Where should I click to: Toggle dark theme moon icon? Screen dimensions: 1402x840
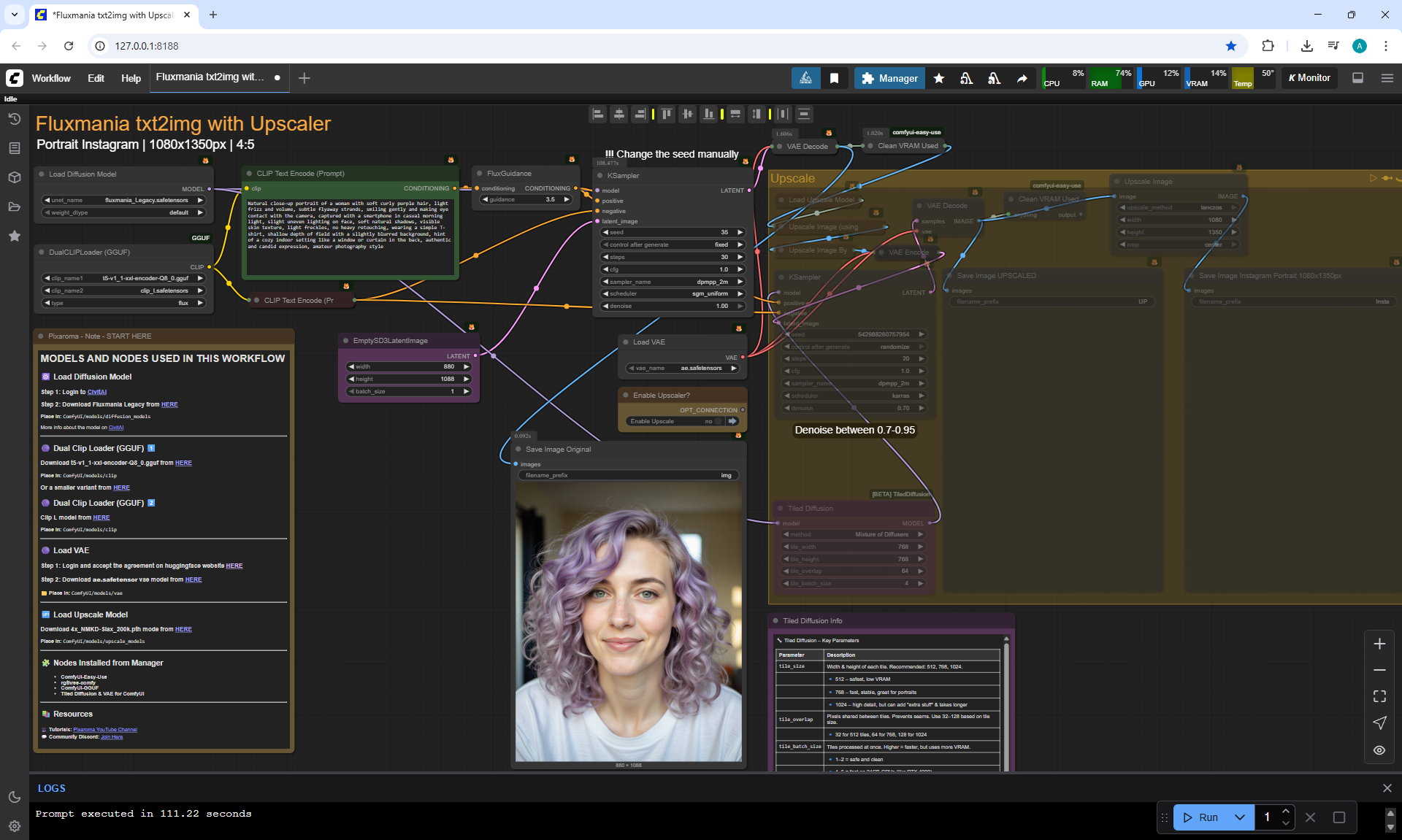tap(14, 797)
